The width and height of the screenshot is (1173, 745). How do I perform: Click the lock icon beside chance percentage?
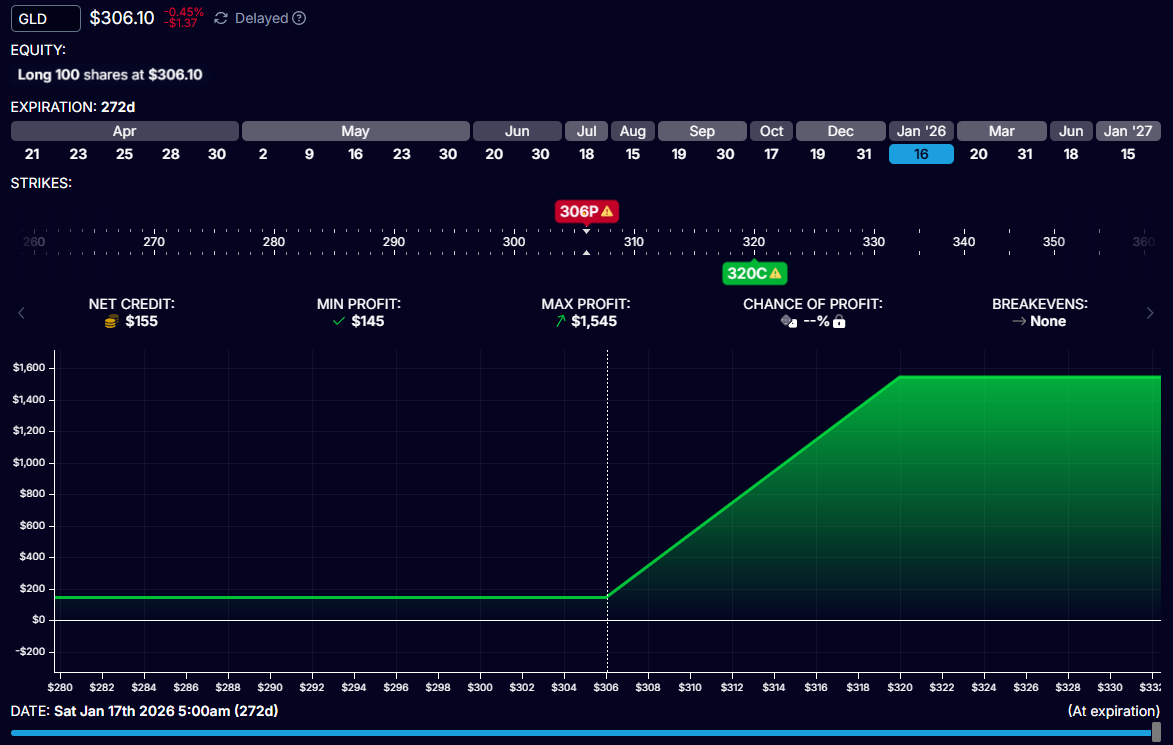click(839, 321)
